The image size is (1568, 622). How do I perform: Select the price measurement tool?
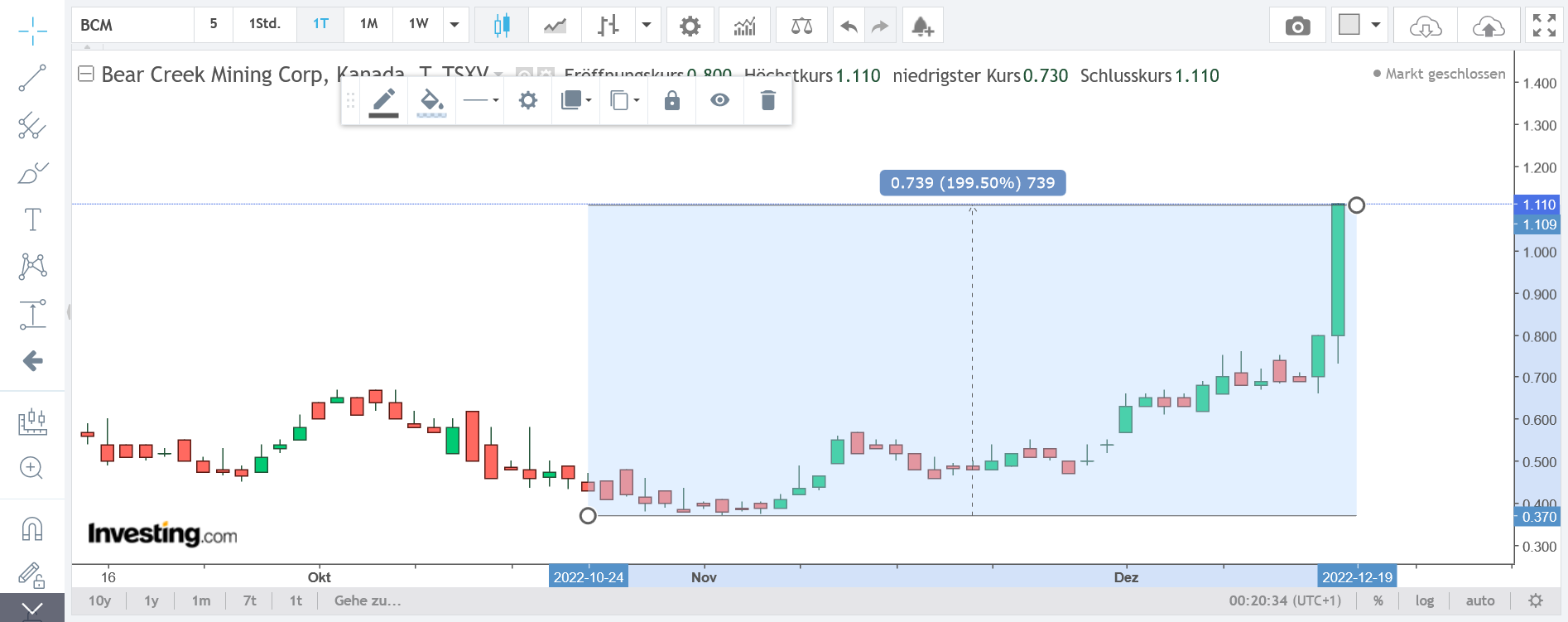pos(32,314)
